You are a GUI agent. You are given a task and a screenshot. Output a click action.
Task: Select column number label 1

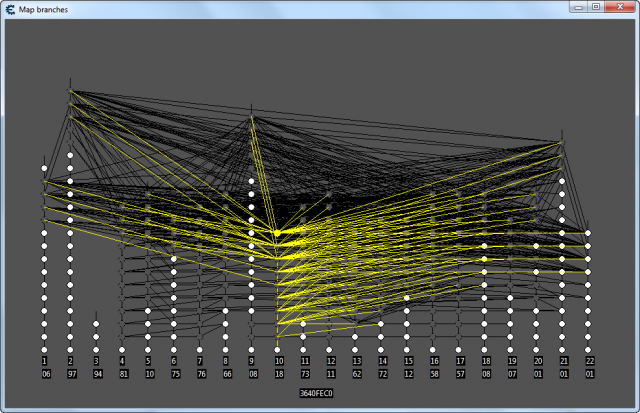44,360
